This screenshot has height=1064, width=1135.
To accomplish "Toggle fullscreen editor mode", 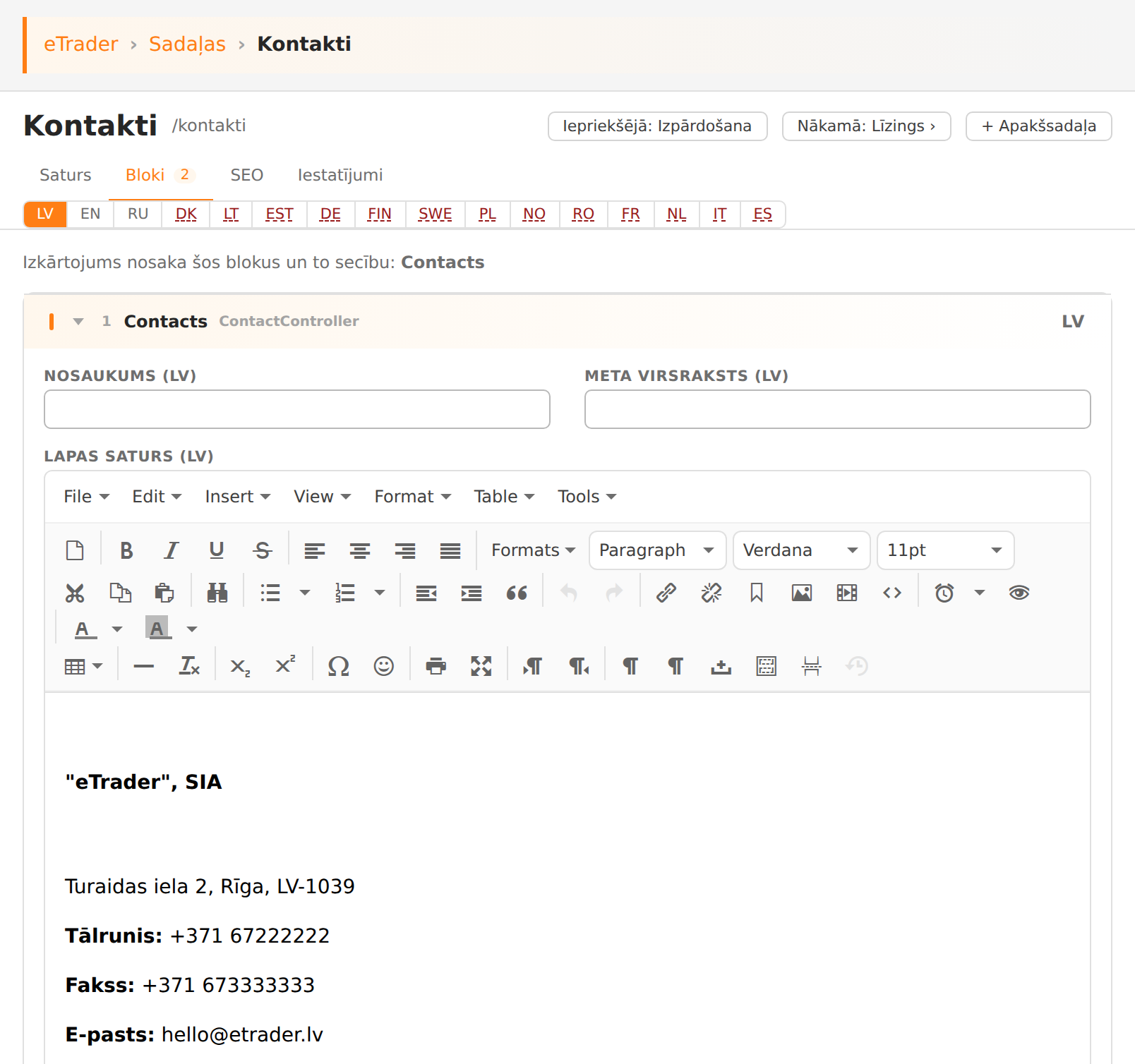I will tap(481, 666).
